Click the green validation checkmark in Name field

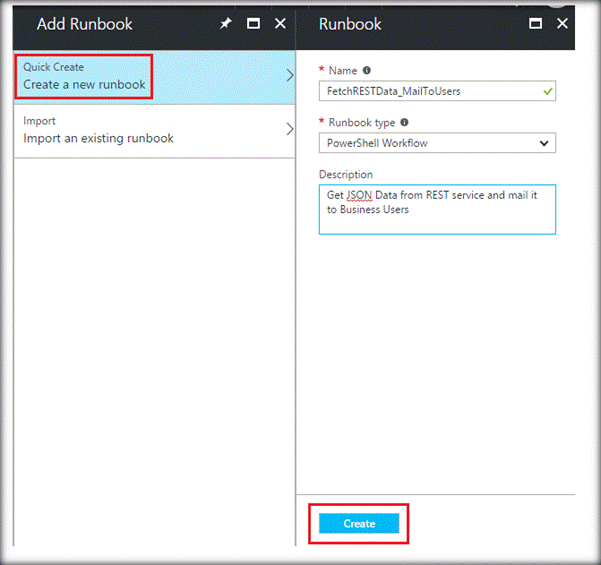tap(548, 91)
